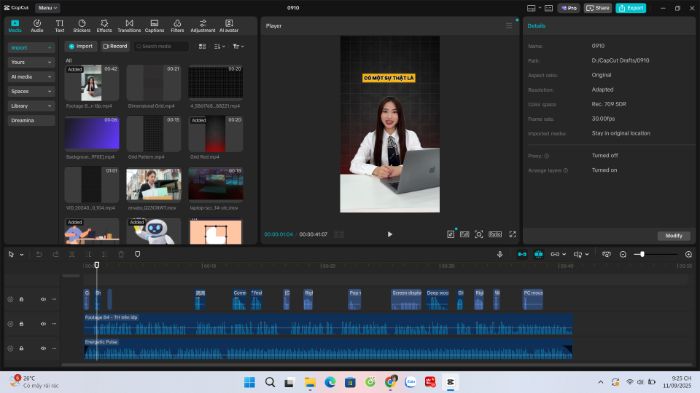
Task: Click the shortcuts icon beside the layout switcher
Action: (x=549, y=8)
